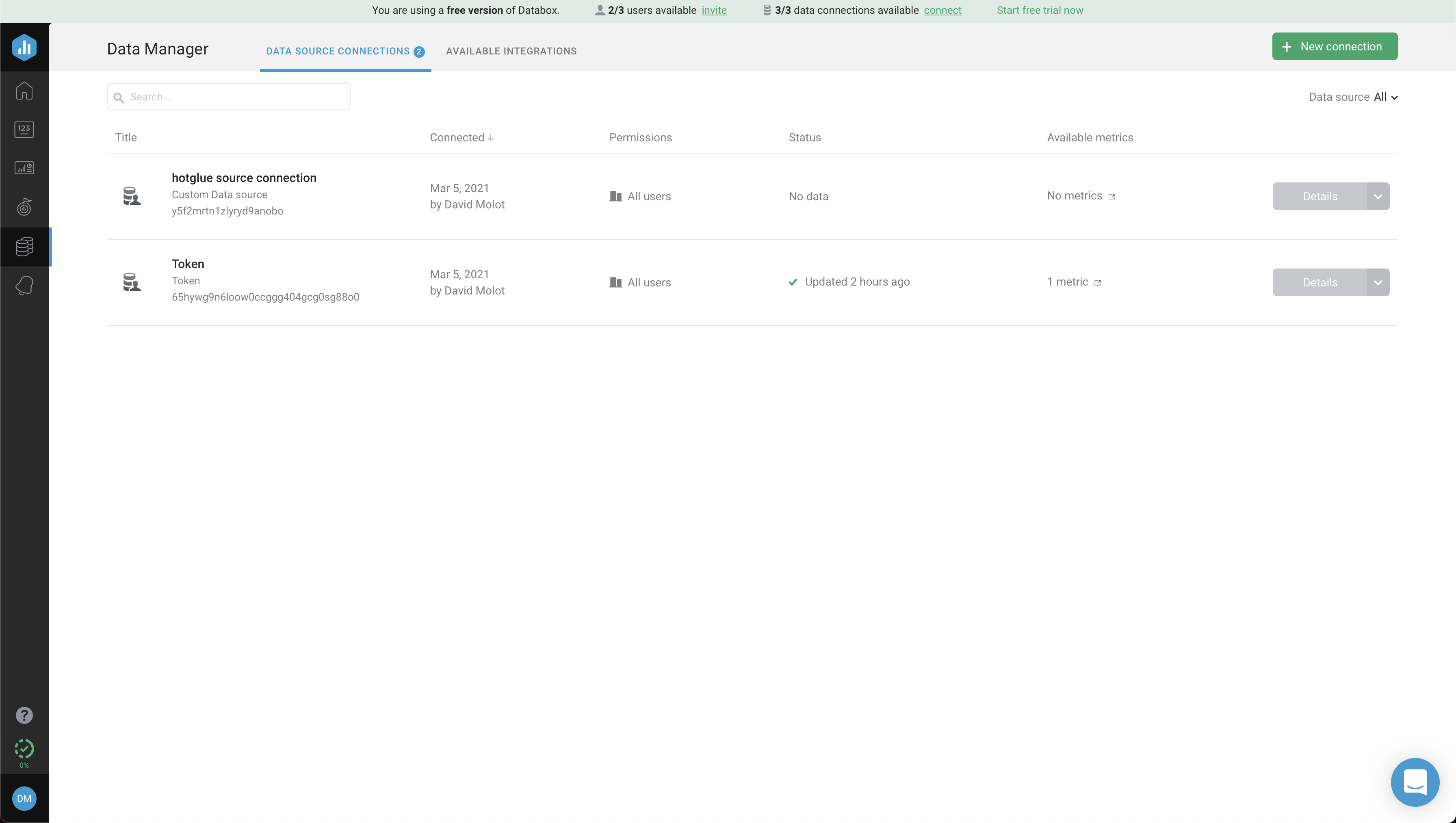The width and height of the screenshot is (1456, 823).
Task: Click the y5f2mrtn1zlyryd9anobo token text
Action: pos(227,211)
